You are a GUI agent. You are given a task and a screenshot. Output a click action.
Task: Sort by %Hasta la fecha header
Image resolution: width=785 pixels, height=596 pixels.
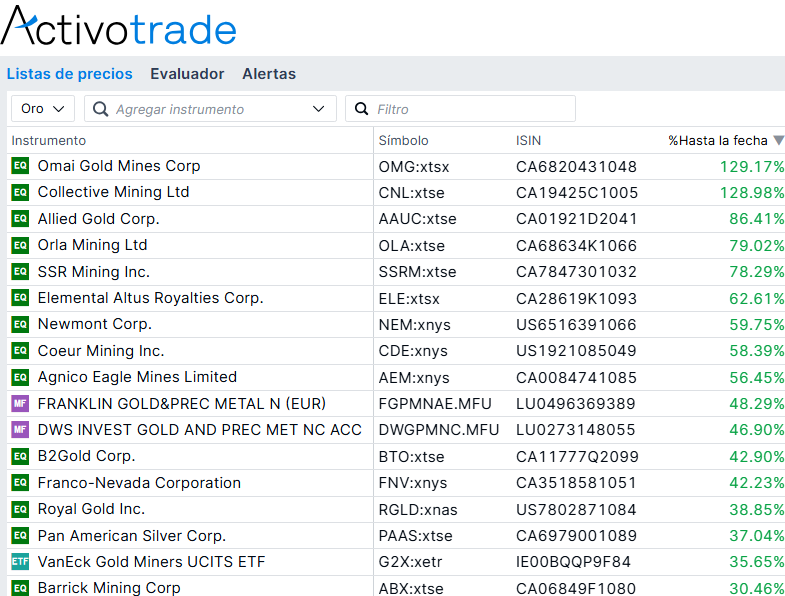pyautogui.click(x=718, y=140)
